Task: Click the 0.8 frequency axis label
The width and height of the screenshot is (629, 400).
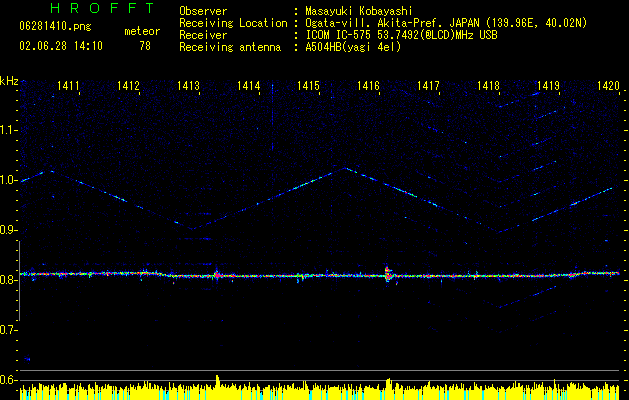Action: point(7,280)
